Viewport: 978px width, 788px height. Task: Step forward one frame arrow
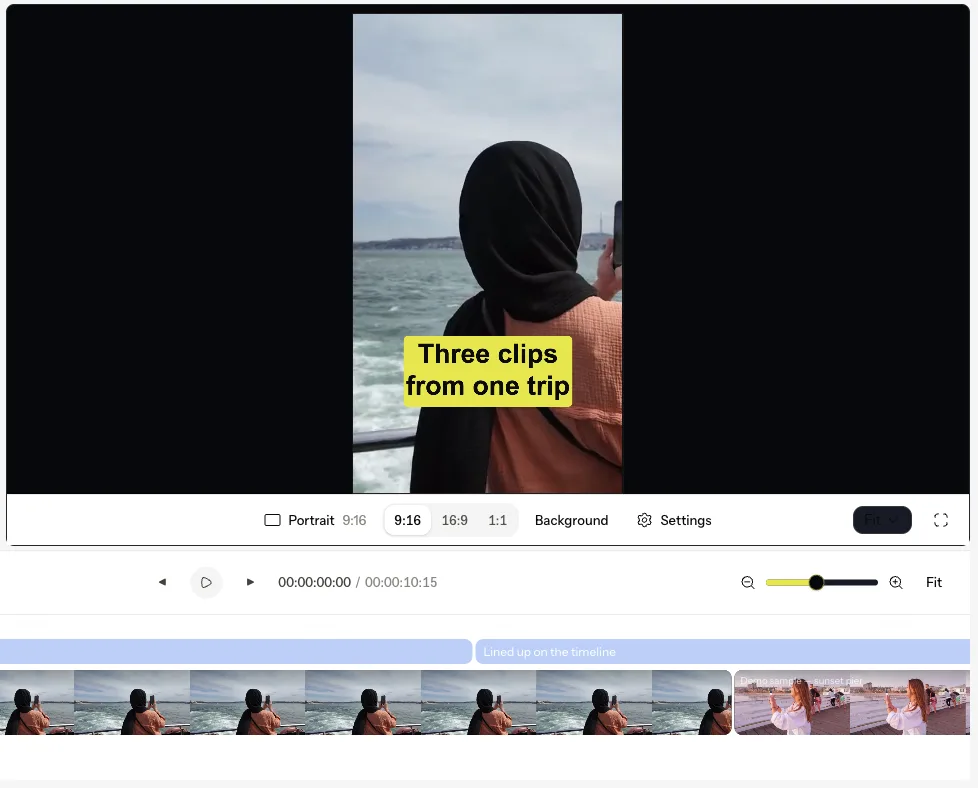(250, 582)
